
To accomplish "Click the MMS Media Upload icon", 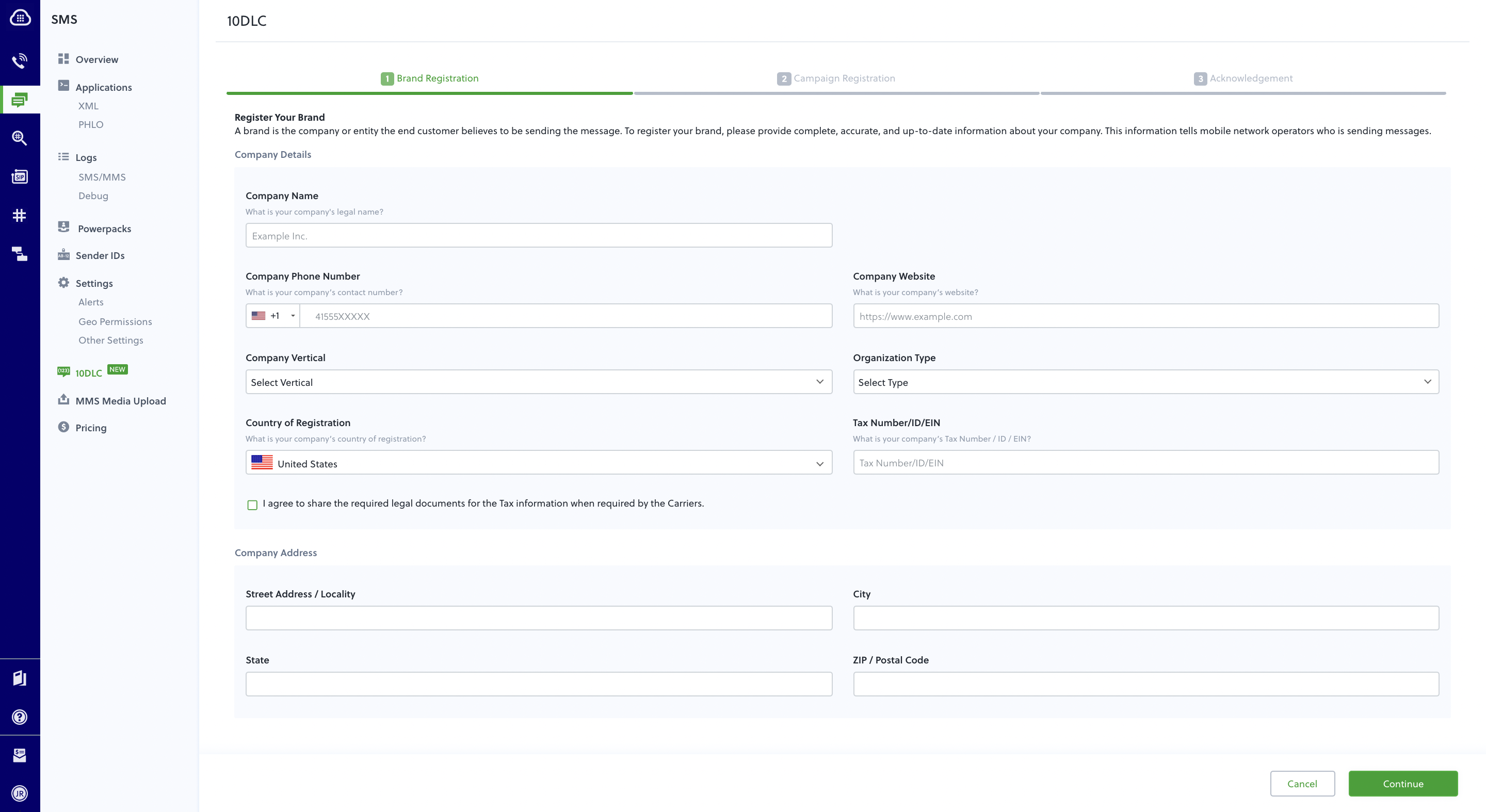I will click(x=63, y=400).
